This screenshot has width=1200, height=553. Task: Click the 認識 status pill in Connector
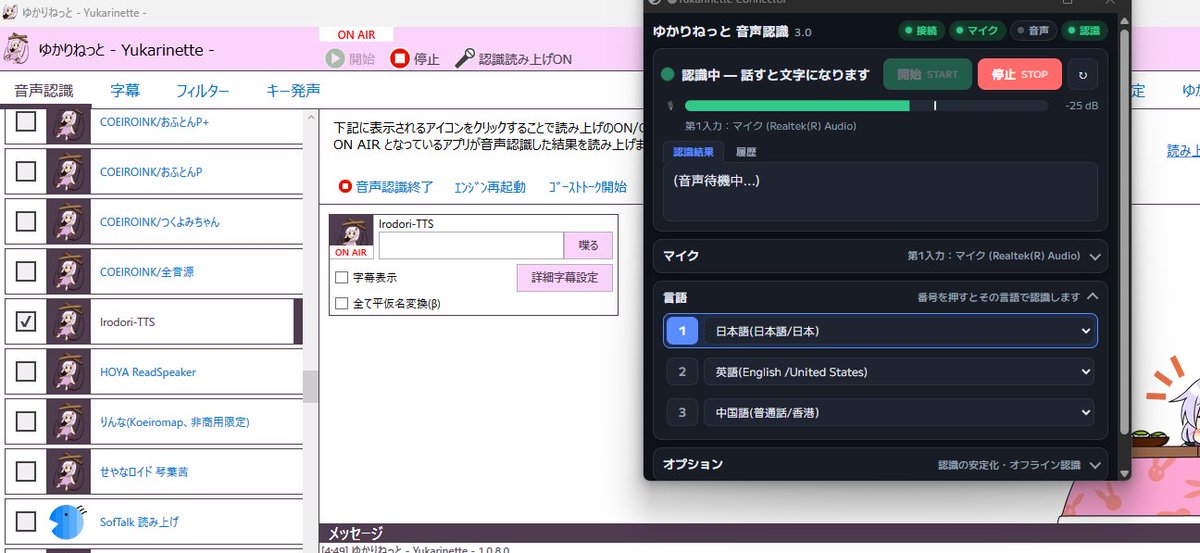point(1084,31)
